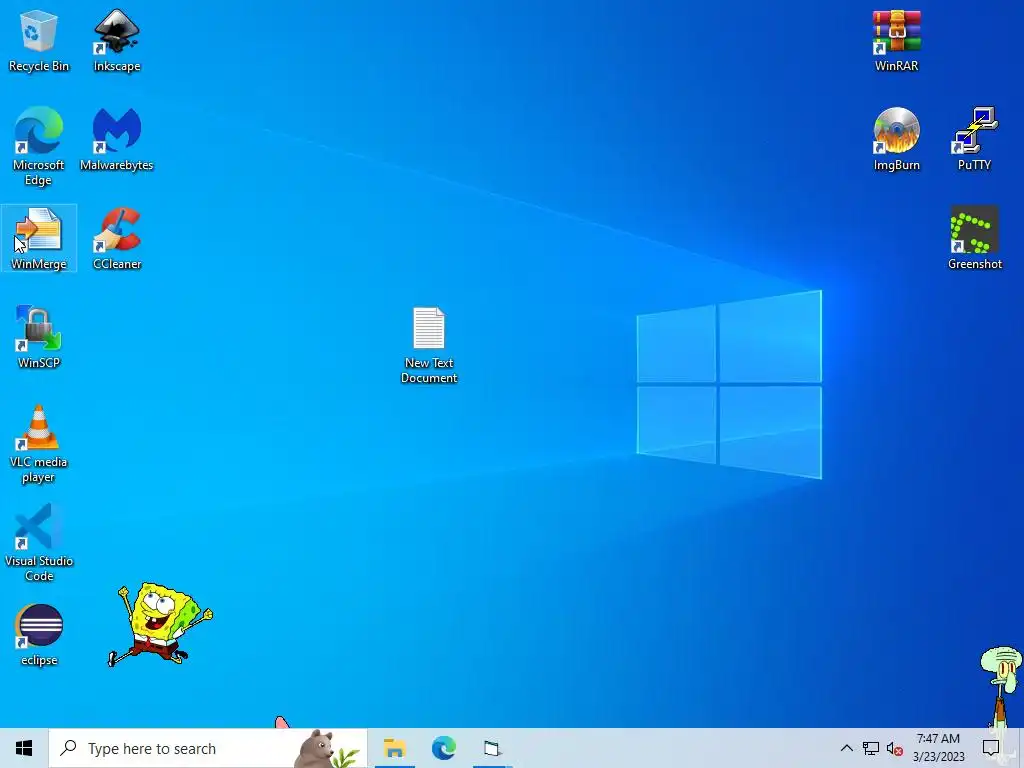The height and width of the screenshot is (768, 1024).
Task: Select the PuTTY shortcut icon
Action: tap(974, 140)
